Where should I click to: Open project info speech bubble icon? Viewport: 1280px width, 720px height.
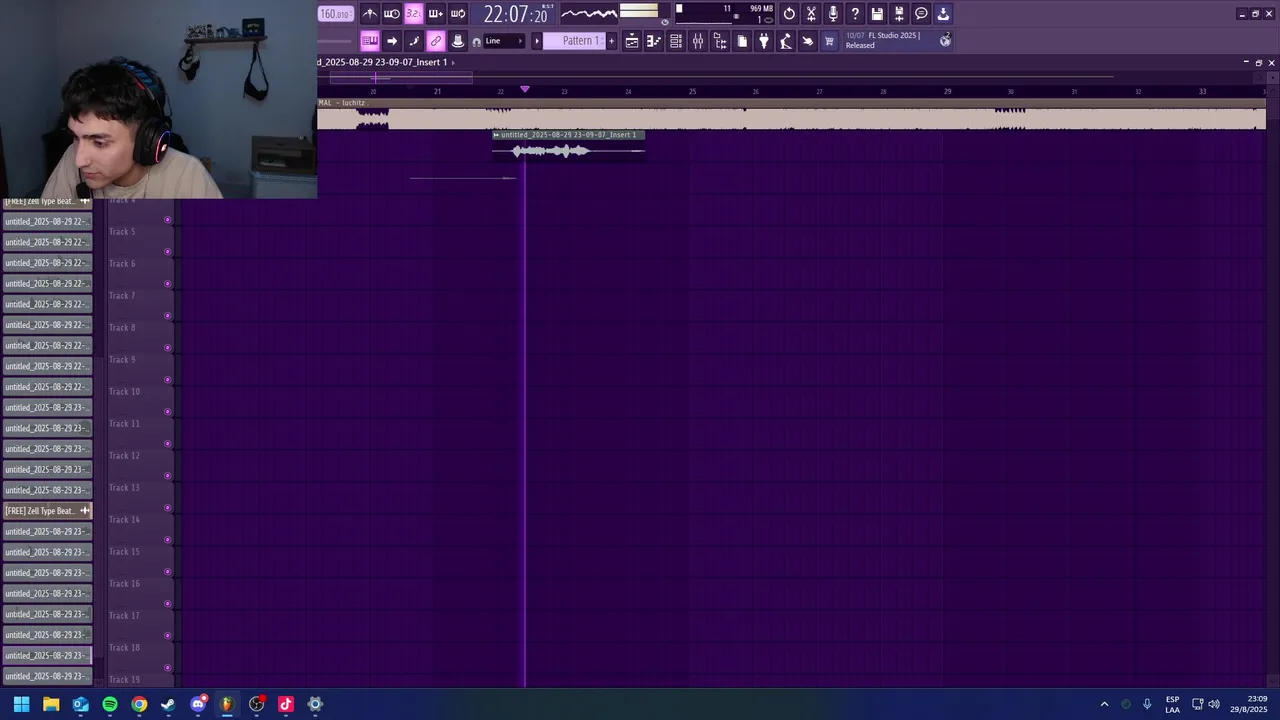click(x=921, y=14)
